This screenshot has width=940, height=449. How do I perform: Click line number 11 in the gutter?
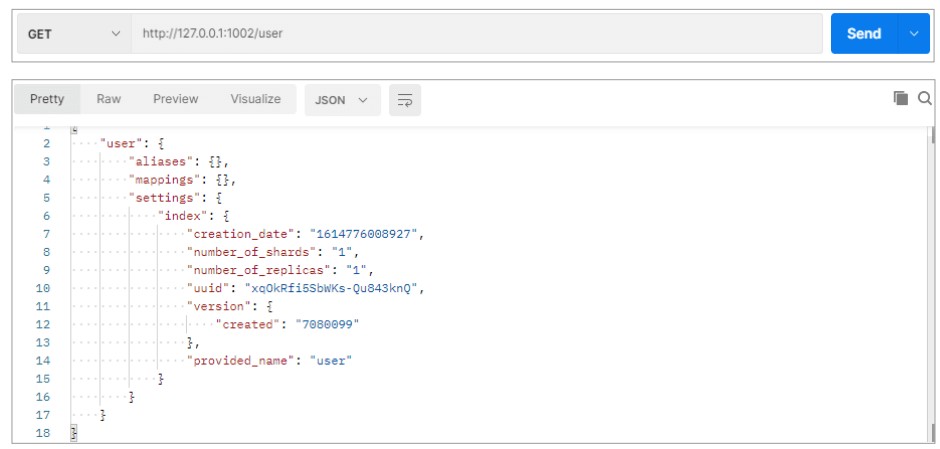[42, 306]
